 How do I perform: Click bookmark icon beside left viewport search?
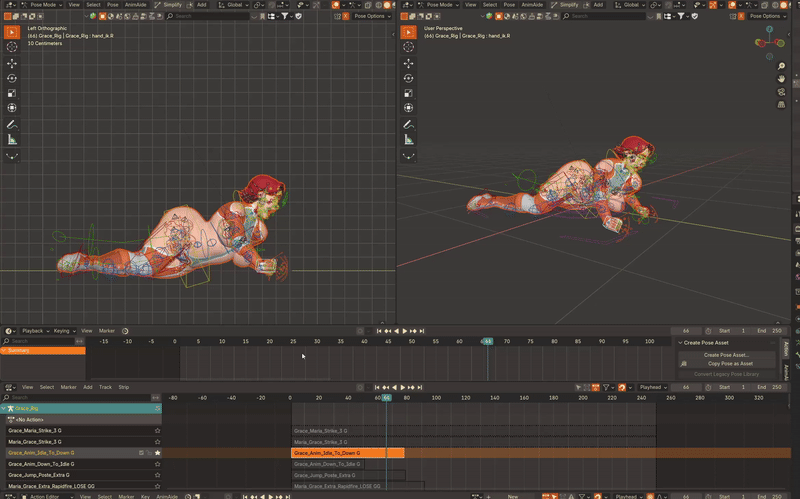pos(262,16)
